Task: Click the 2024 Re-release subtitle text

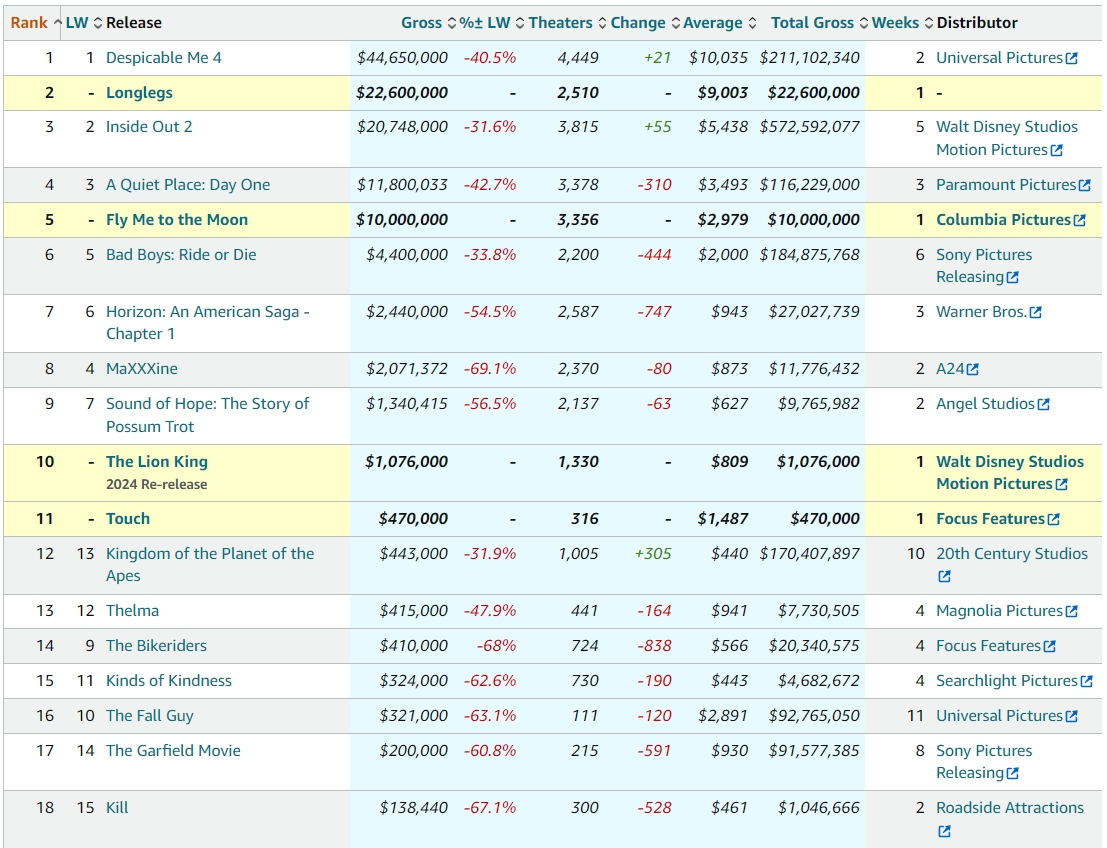Action: (x=157, y=484)
